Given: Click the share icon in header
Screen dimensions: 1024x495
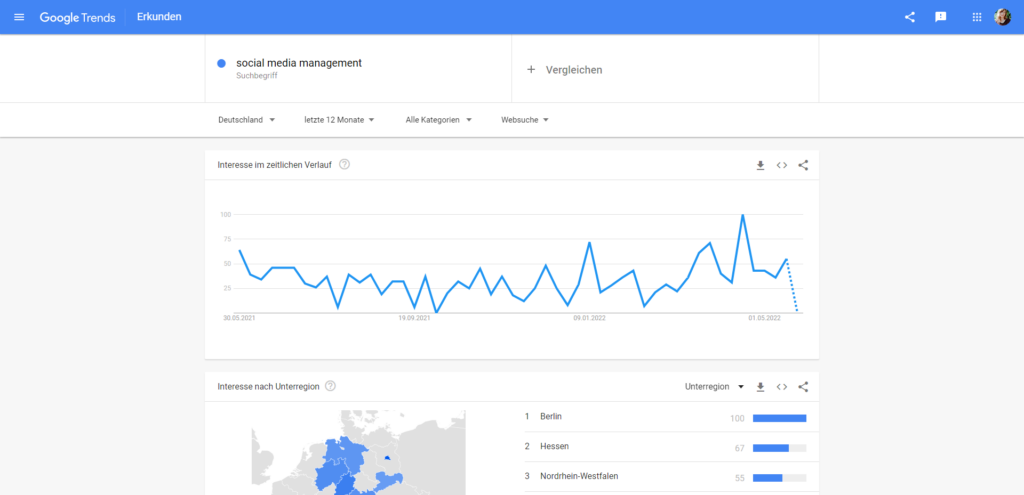Looking at the screenshot, I should tap(909, 17).
